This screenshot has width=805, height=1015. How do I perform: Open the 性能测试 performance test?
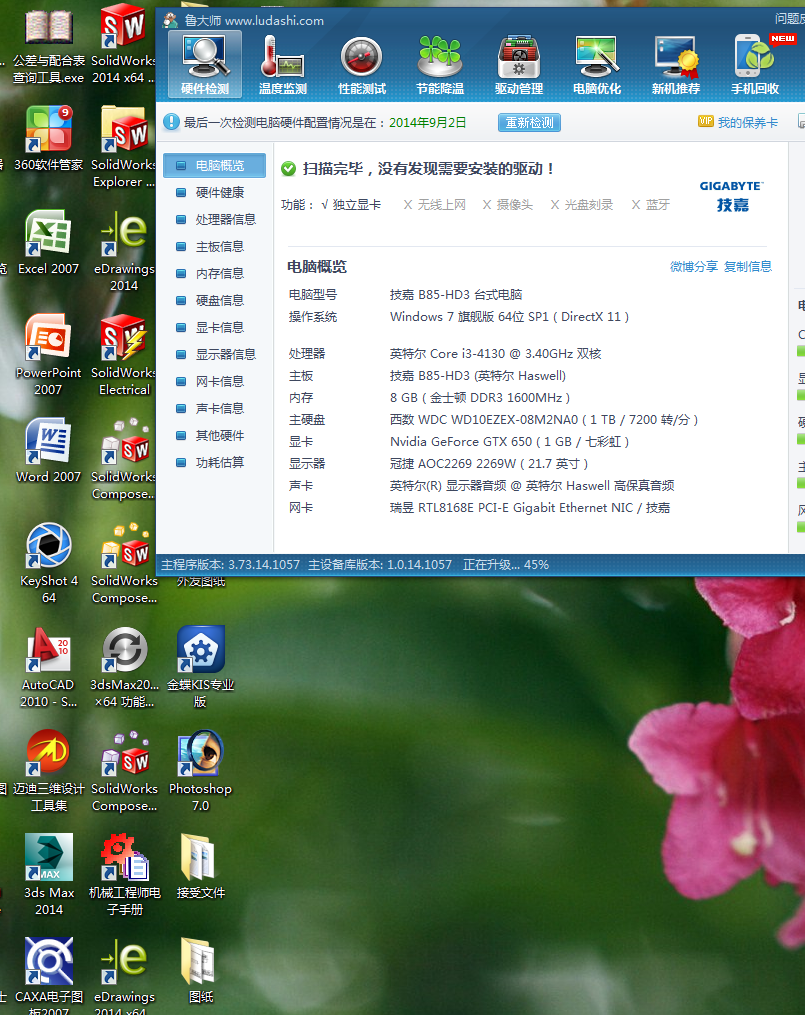[362, 65]
